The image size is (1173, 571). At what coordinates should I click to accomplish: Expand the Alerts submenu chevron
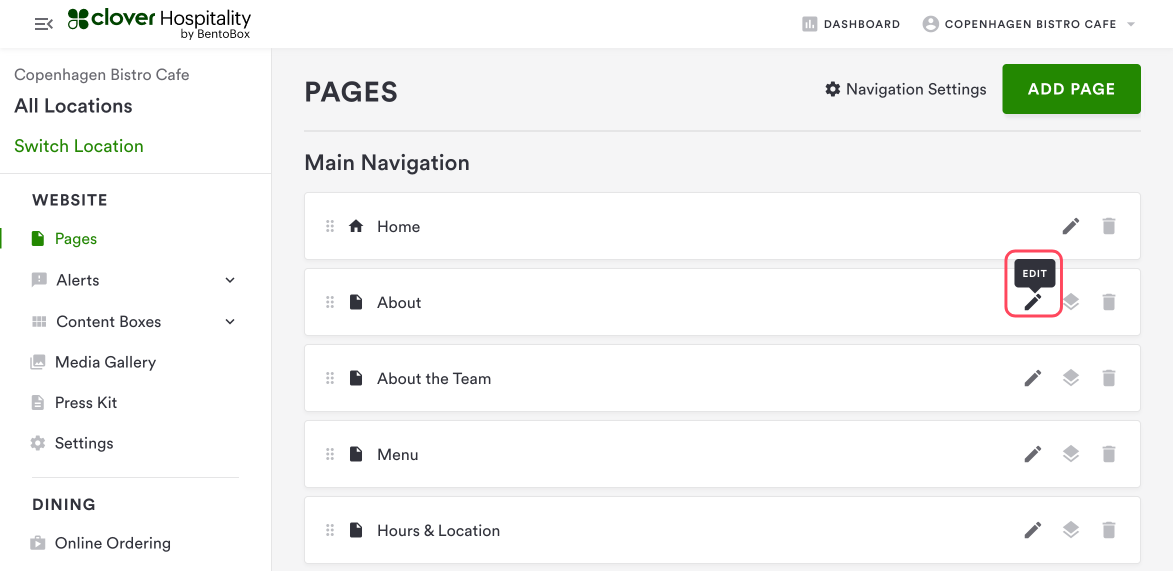pos(230,280)
